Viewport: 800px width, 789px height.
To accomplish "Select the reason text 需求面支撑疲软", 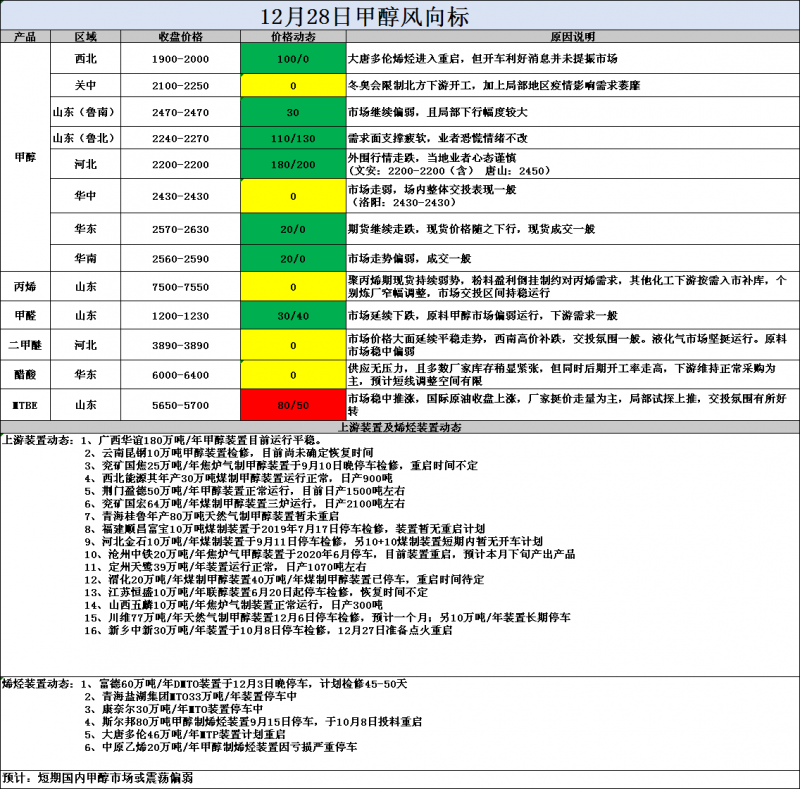I will pyautogui.click(x=438, y=138).
